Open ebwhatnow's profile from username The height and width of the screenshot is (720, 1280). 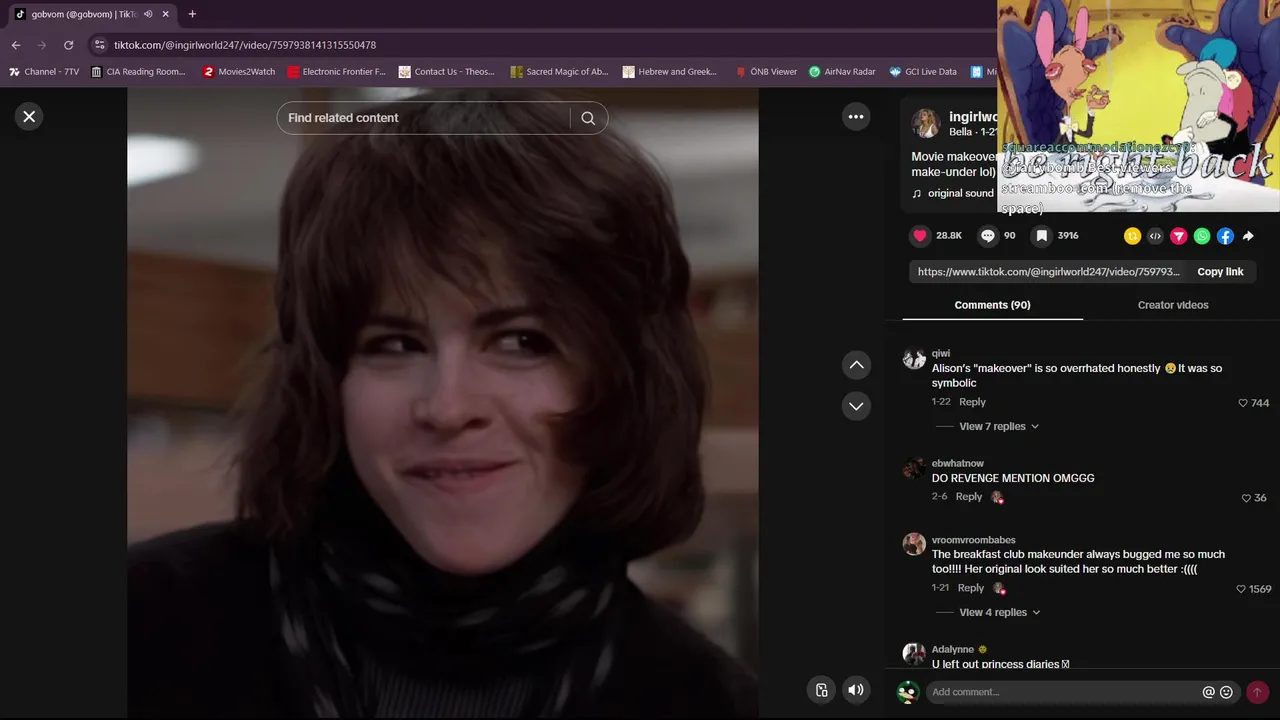(958, 463)
